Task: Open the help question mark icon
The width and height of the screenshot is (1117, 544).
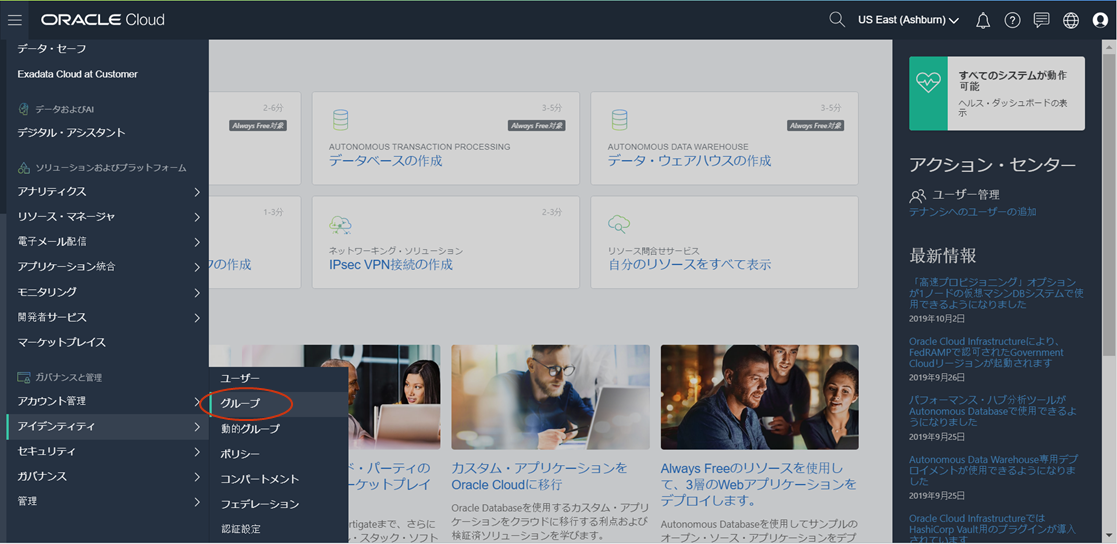Action: coord(1012,20)
